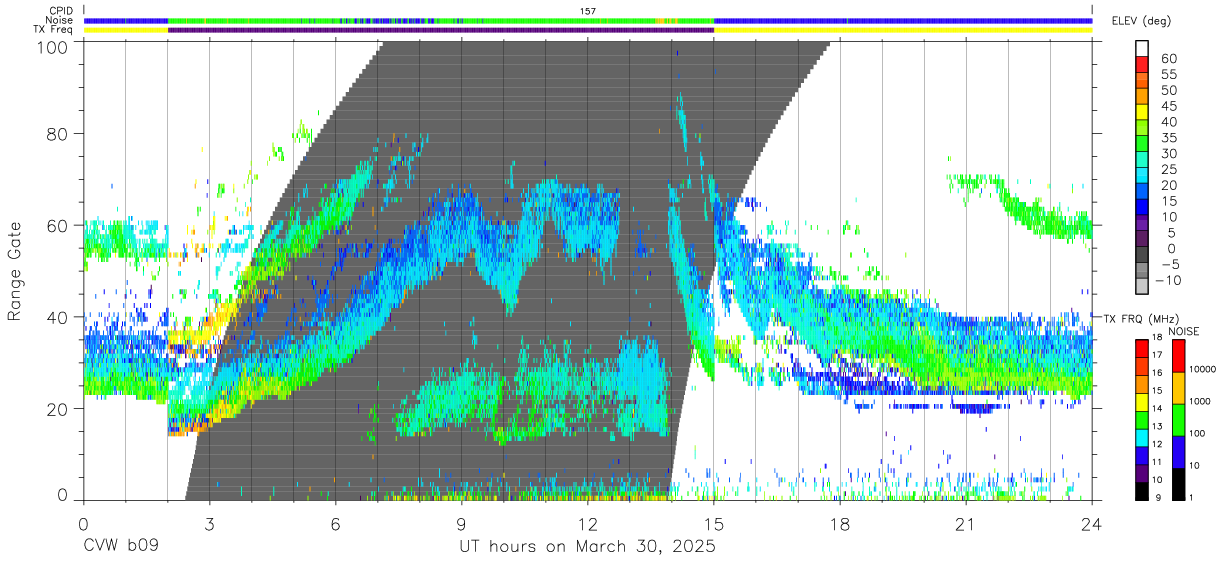
Task: Click the 3 tick on the UT hours axis
Action: coord(209,524)
